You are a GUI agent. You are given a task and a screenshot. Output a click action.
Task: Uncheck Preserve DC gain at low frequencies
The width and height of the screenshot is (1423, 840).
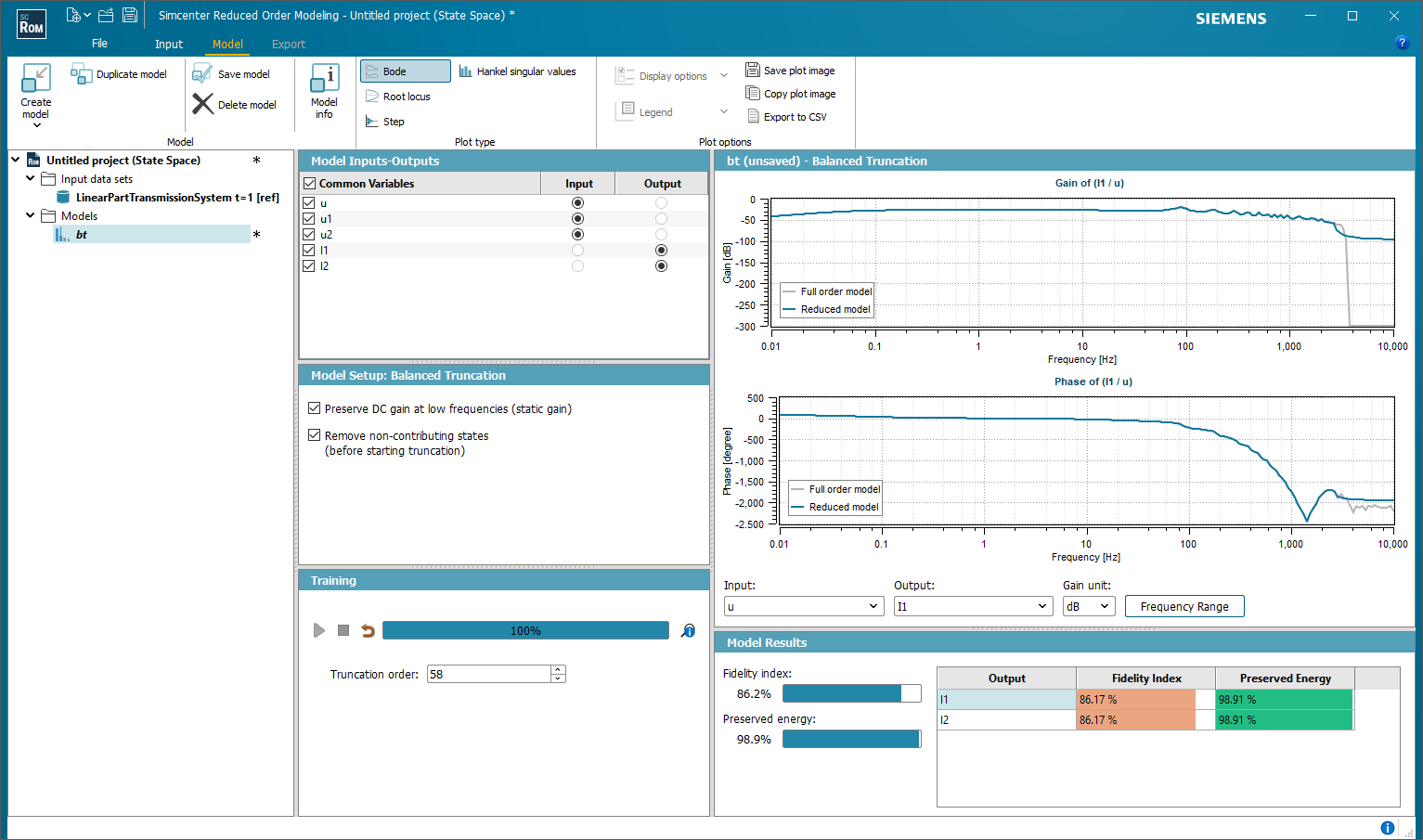point(314,408)
